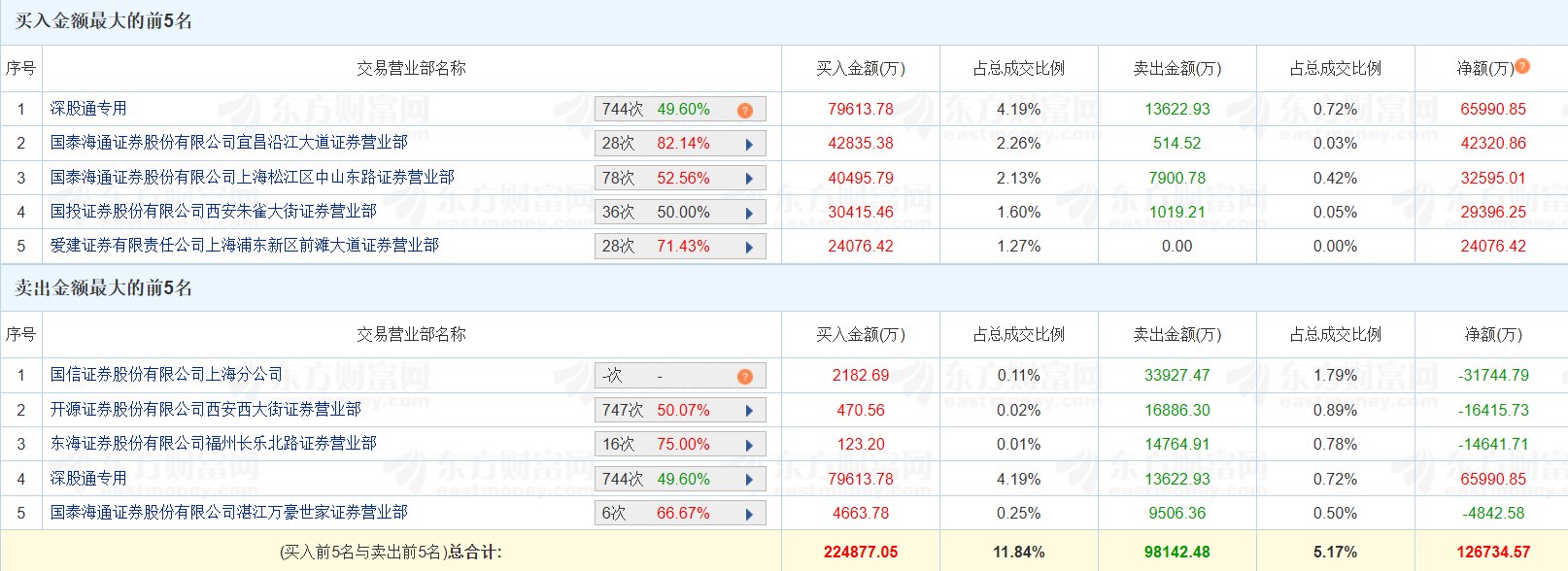Click the 78次 52.56% stats box

(x=680, y=179)
